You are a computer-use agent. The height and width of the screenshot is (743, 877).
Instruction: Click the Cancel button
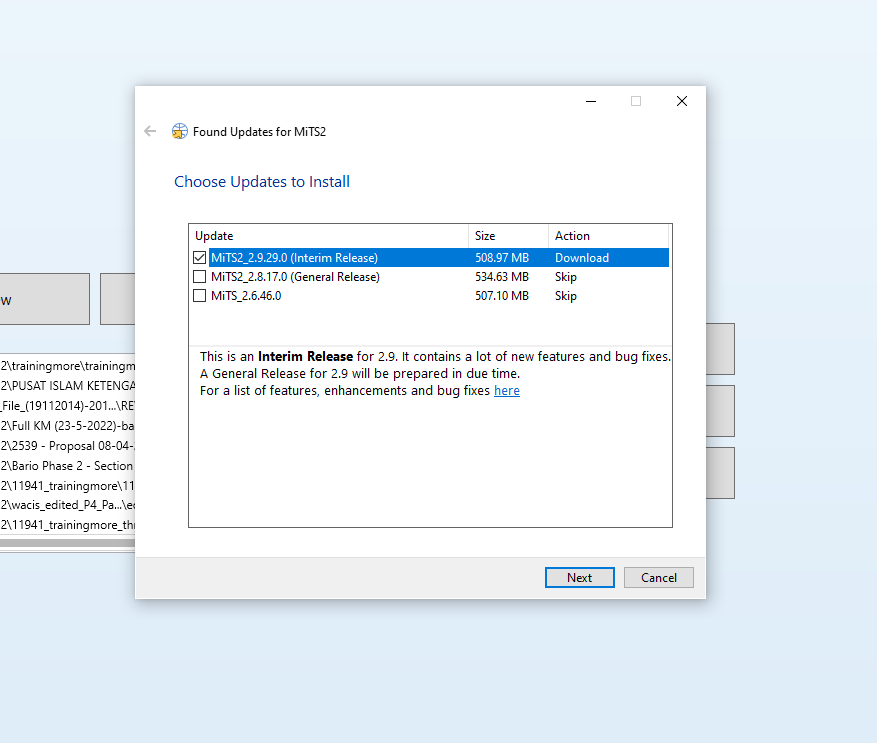658,577
